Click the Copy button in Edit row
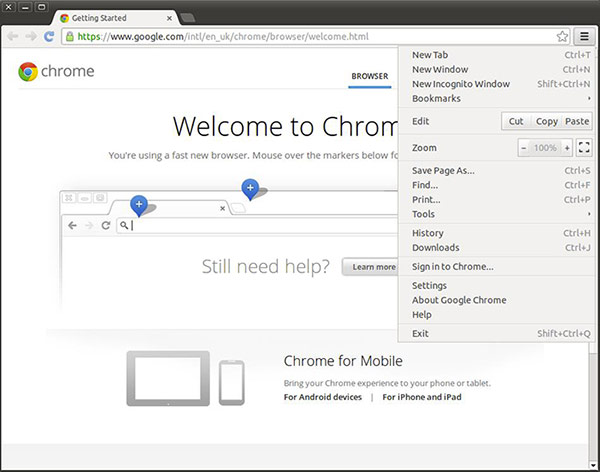Image resolution: width=600 pixels, height=472 pixels. [546, 121]
